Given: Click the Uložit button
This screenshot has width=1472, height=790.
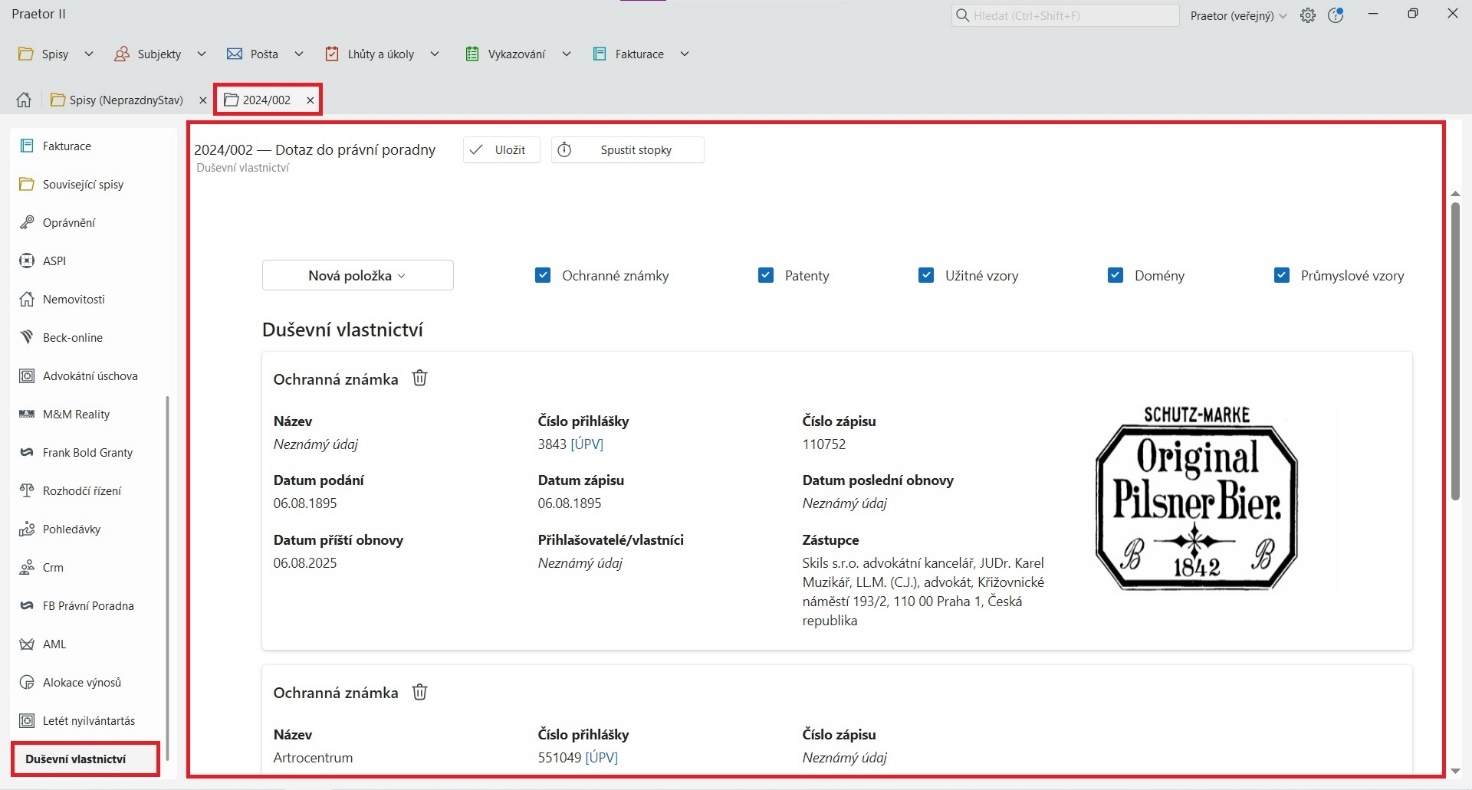Looking at the screenshot, I should [x=502, y=150].
